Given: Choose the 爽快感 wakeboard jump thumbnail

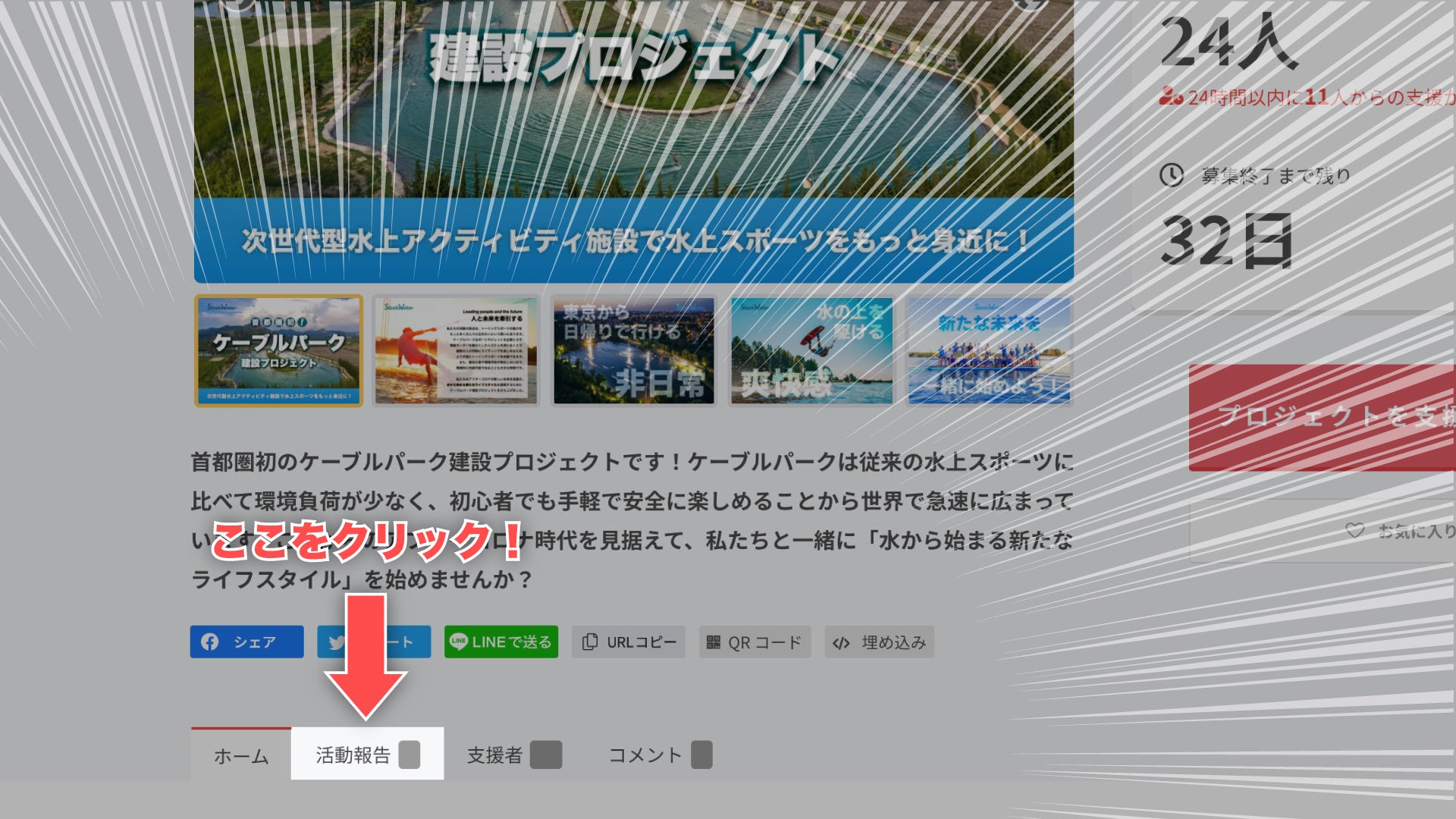Looking at the screenshot, I should (811, 351).
